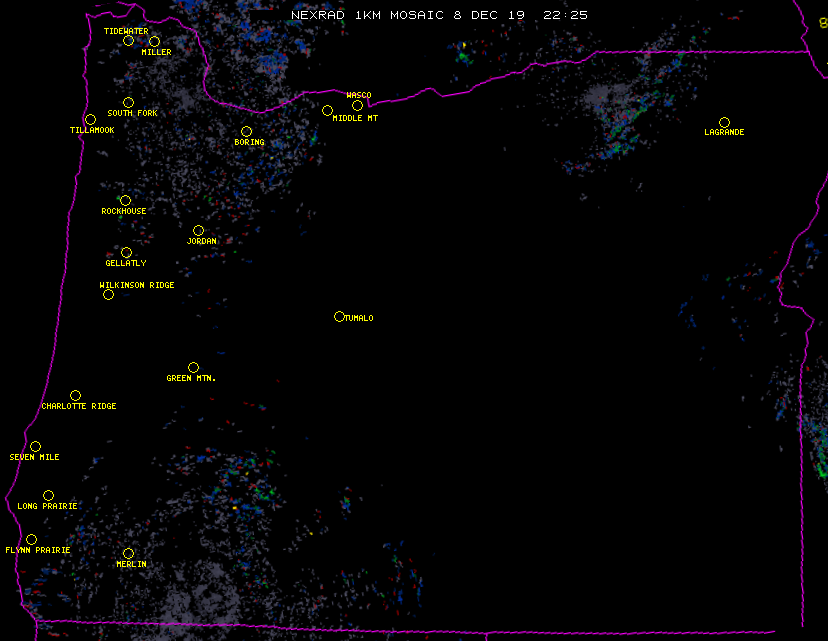
Task: Click the Tidewater station circle marker
Action: [128, 41]
